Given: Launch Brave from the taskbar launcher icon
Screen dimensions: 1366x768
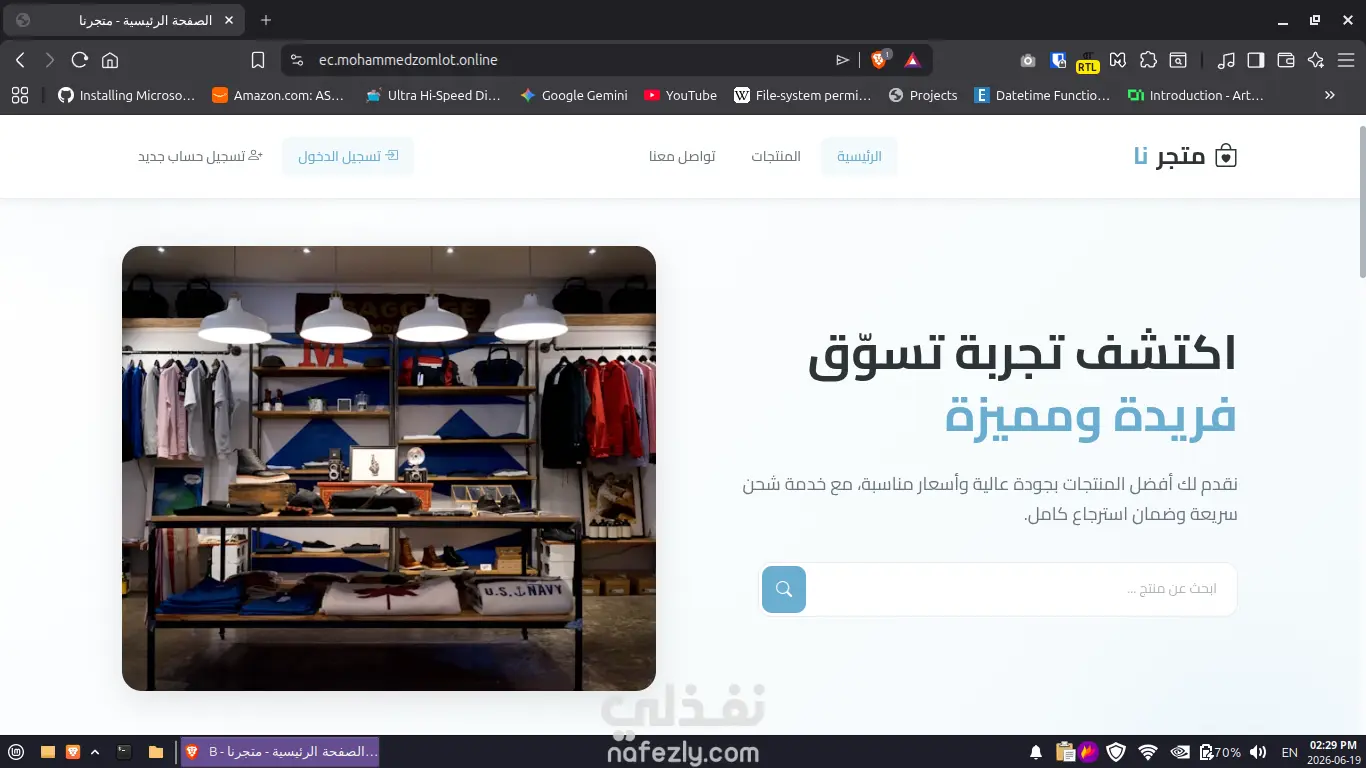Looking at the screenshot, I should pos(72,752).
